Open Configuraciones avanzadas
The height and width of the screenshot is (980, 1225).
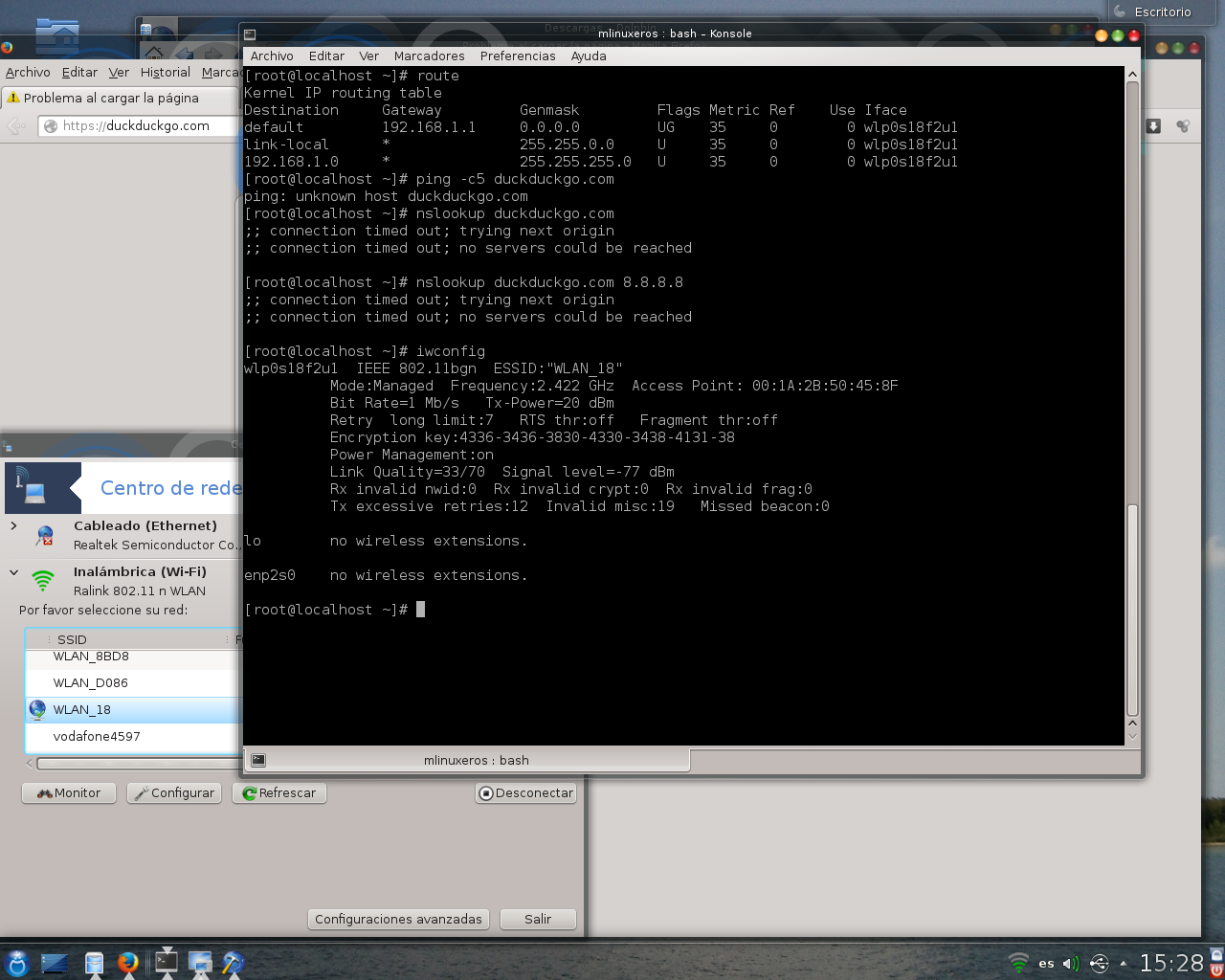(x=398, y=919)
